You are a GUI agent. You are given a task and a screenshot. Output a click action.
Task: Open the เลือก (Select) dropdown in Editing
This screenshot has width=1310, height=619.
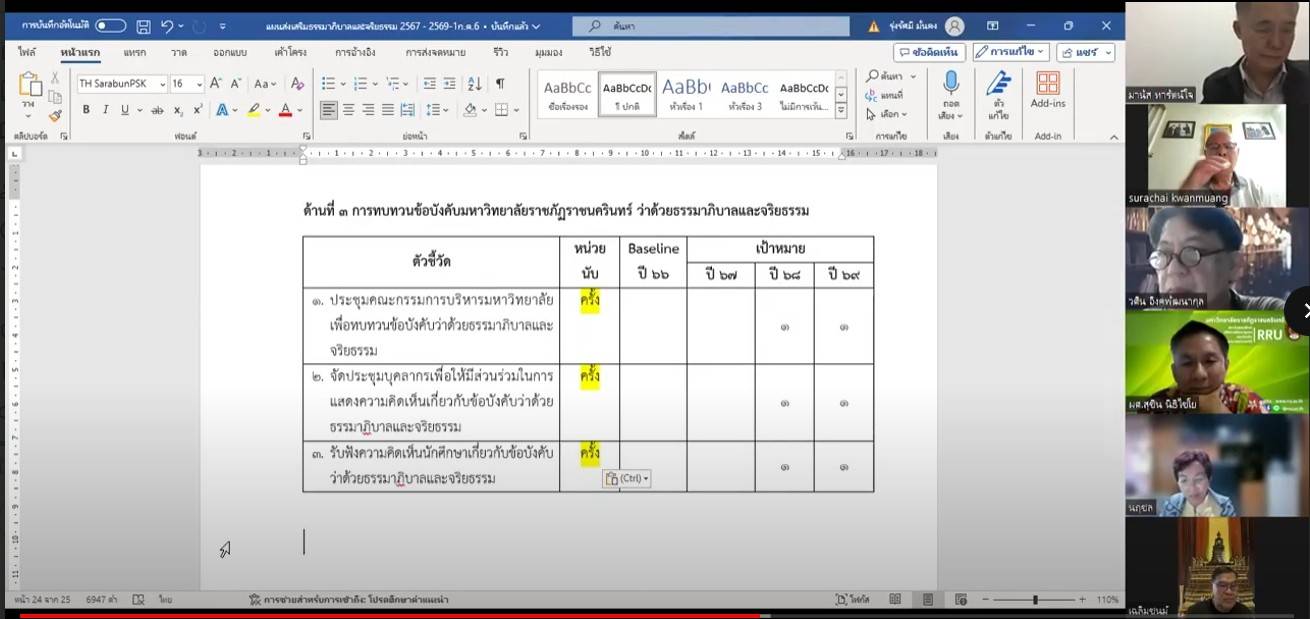point(889,114)
